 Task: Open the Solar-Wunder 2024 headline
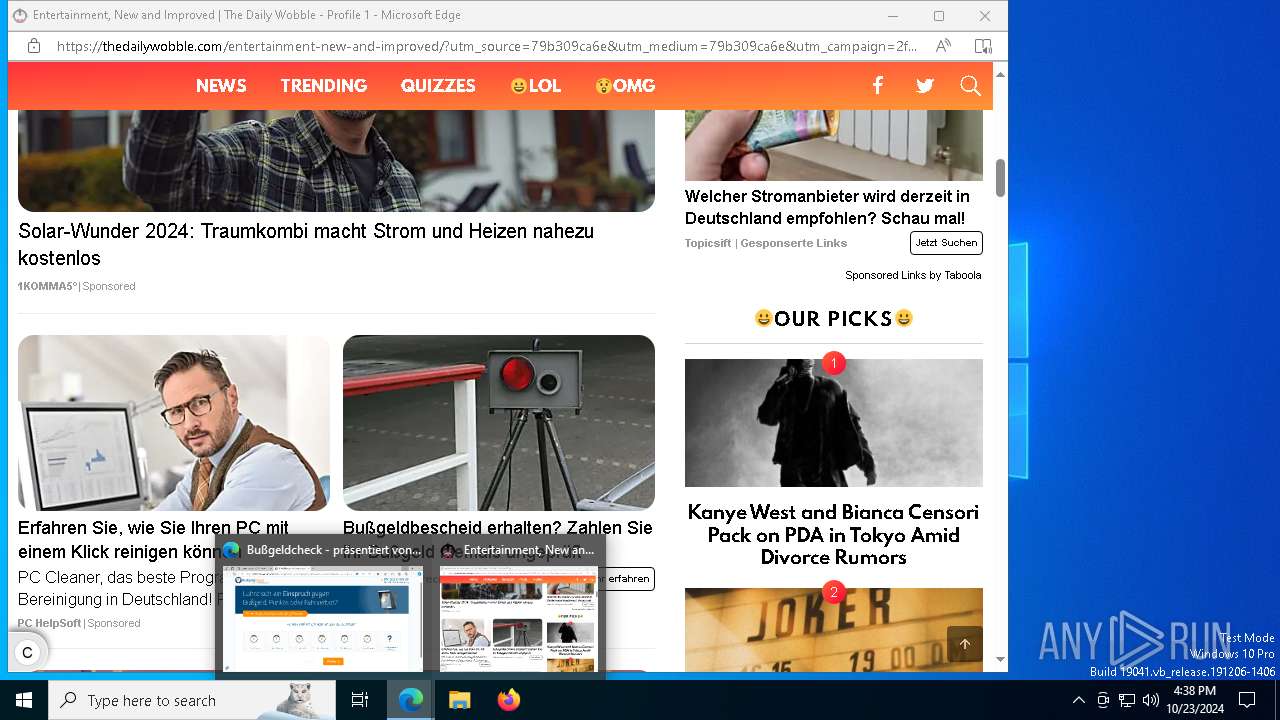[306, 244]
